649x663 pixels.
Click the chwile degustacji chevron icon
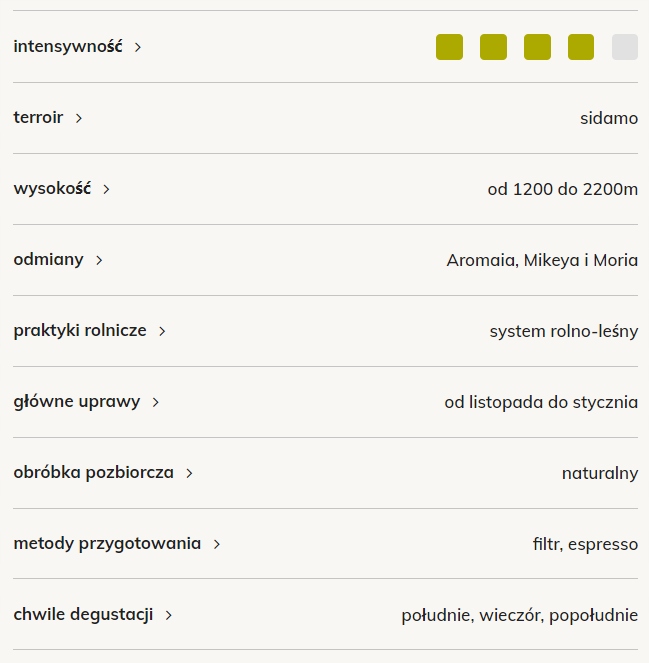(x=169, y=615)
